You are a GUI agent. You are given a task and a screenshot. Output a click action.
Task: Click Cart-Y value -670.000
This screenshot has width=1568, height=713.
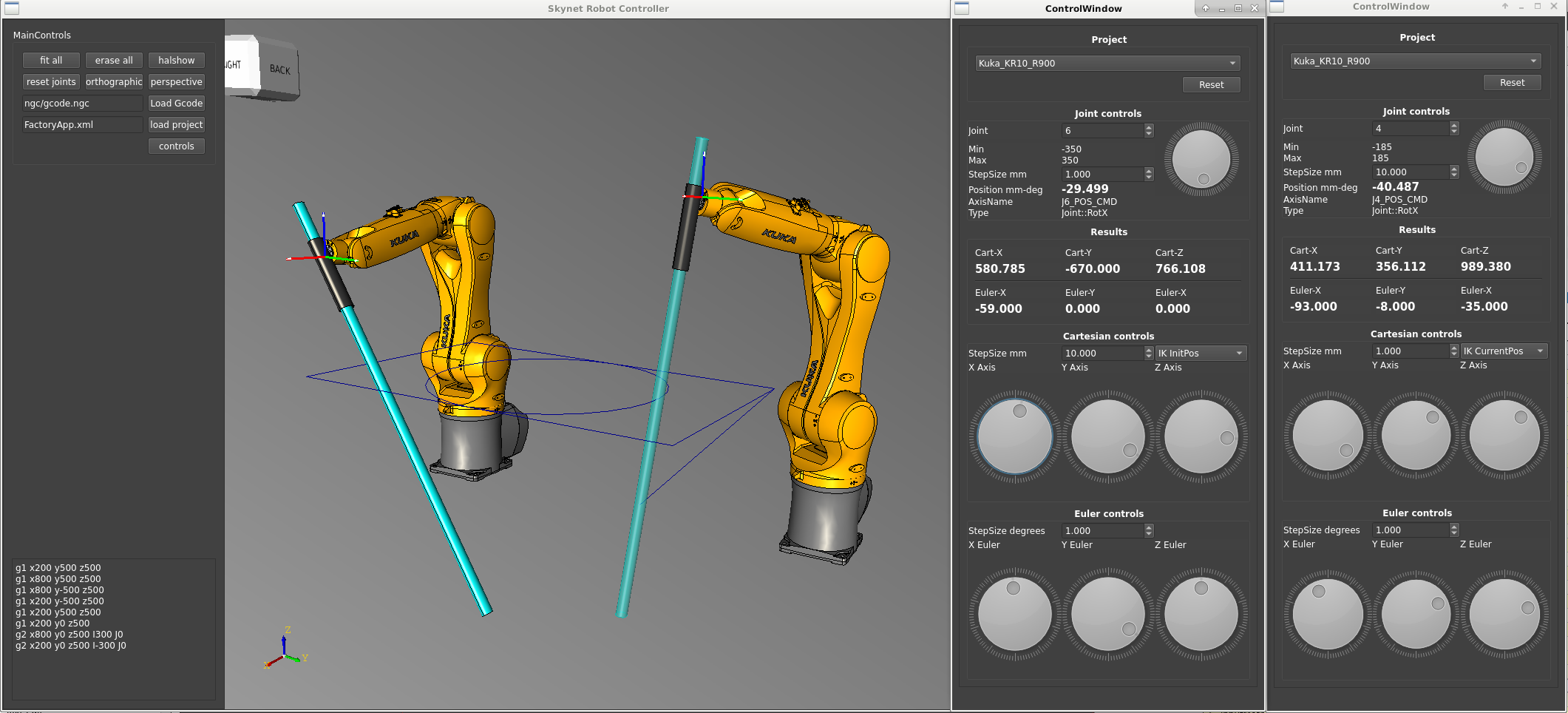tap(1092, 269)
